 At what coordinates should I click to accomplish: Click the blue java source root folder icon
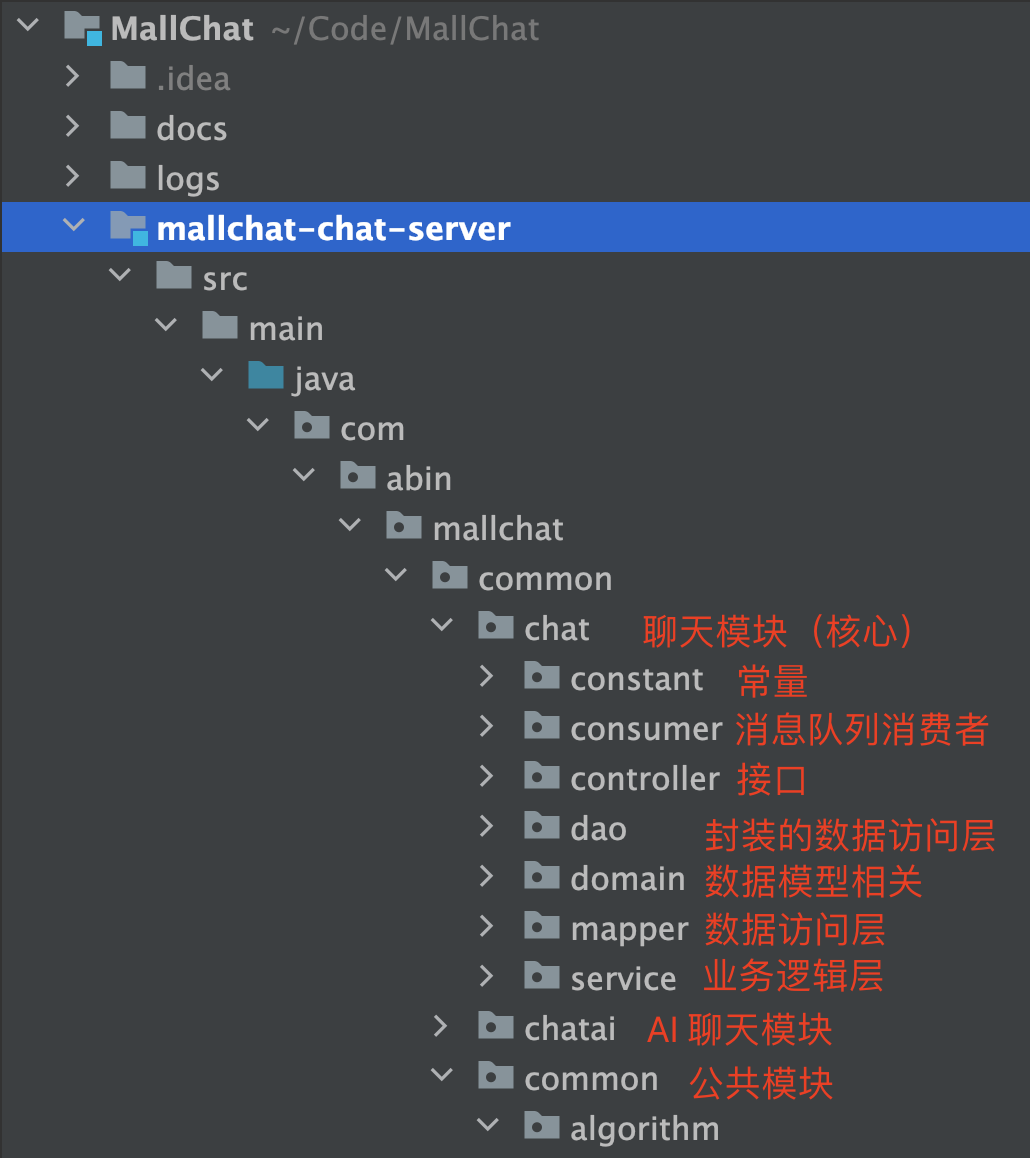click(x=266, y=376)
